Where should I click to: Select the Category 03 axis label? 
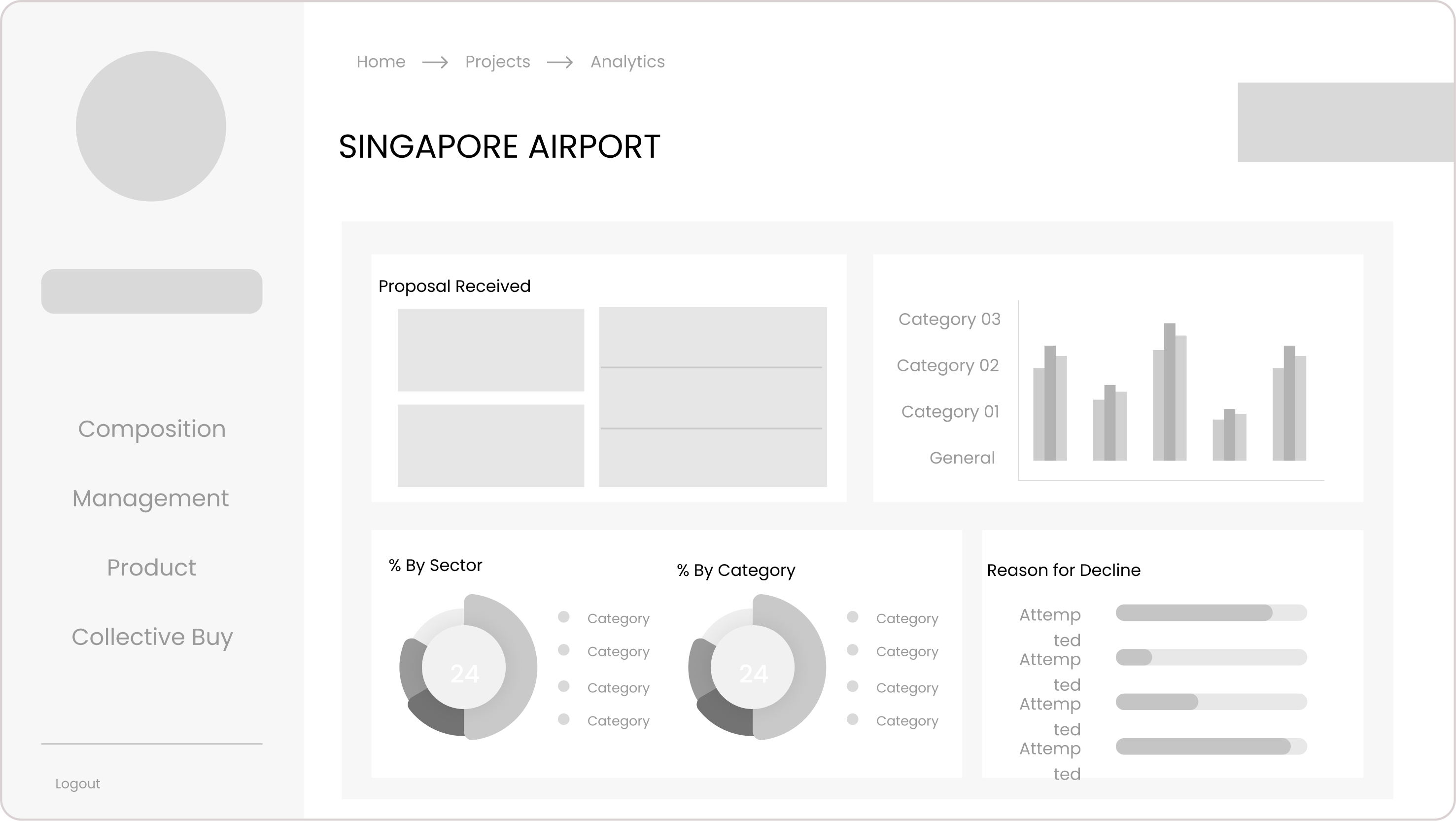[x=950, y=320]
